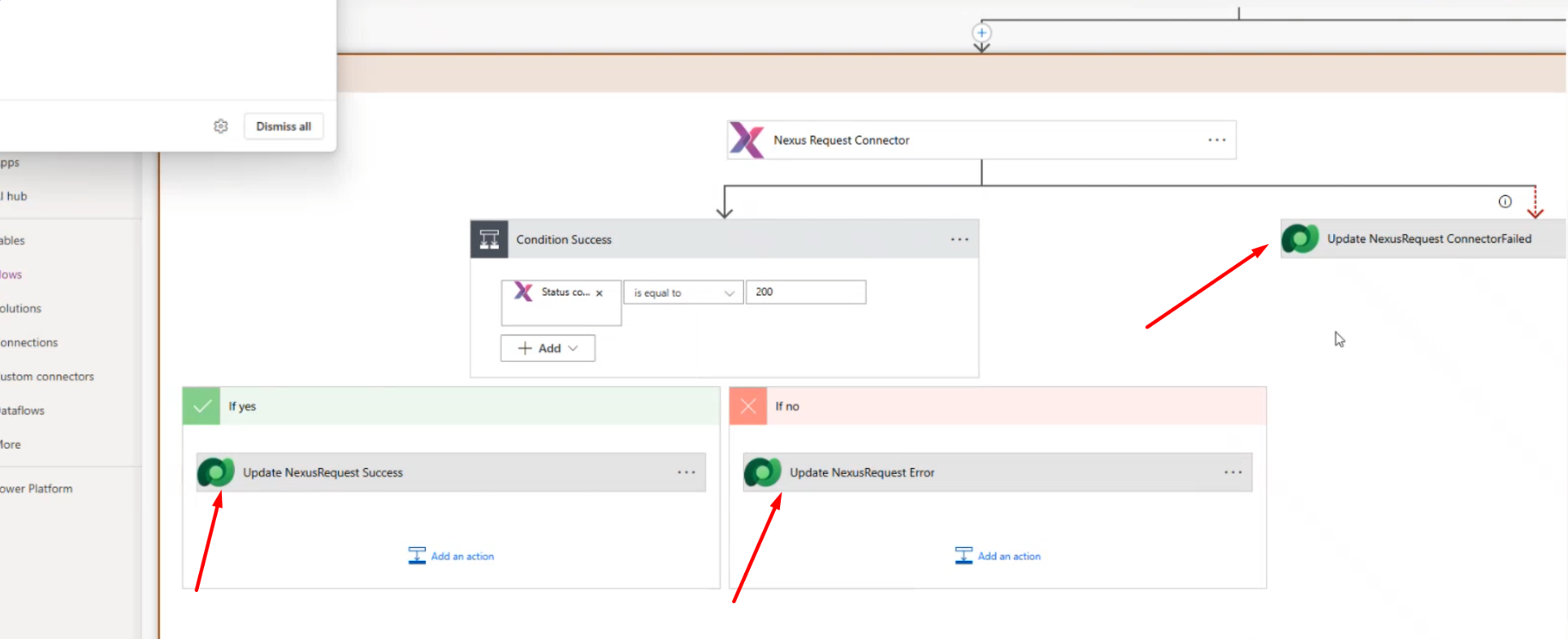Click the run-after info icon
Screen dimensions: 1568x639
(1505, 202)
